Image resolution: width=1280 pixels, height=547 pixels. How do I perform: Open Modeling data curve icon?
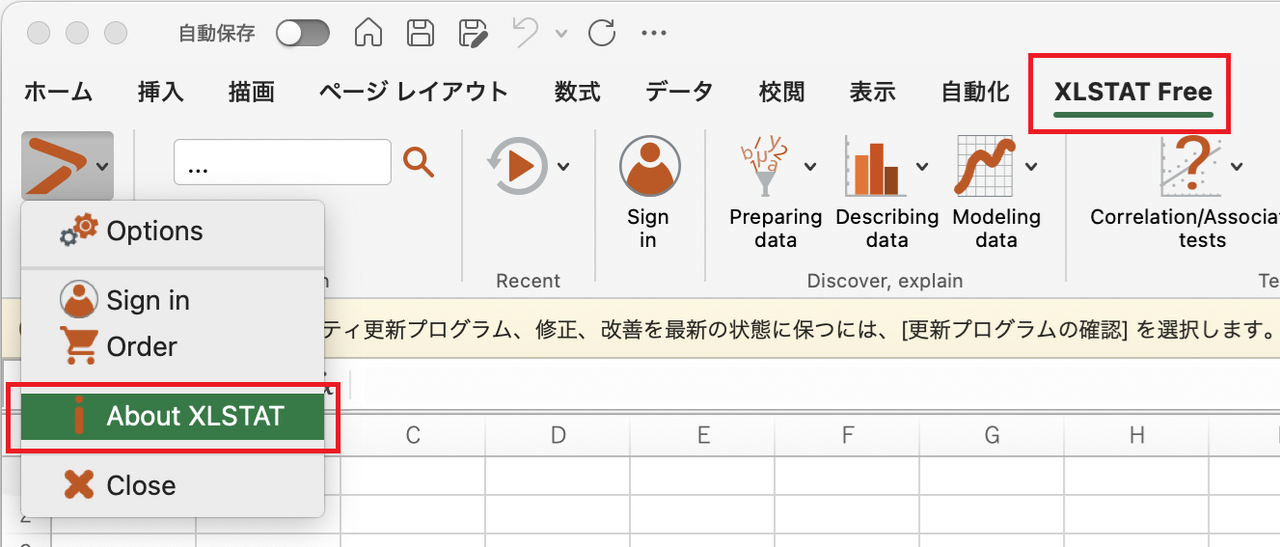pyautogui.click(x=985, y=166)
